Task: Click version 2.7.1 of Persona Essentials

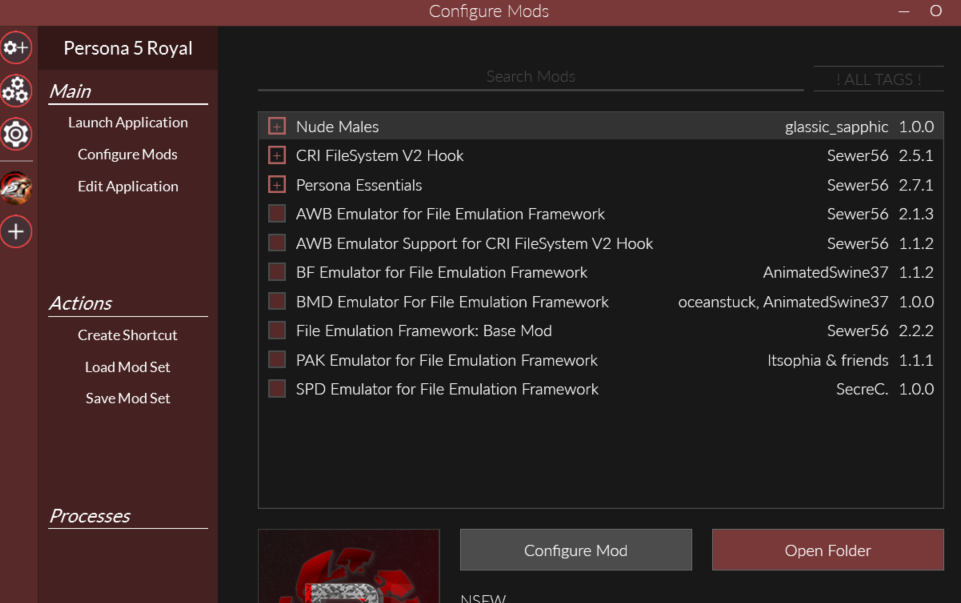Action: [x=916, y=185]
